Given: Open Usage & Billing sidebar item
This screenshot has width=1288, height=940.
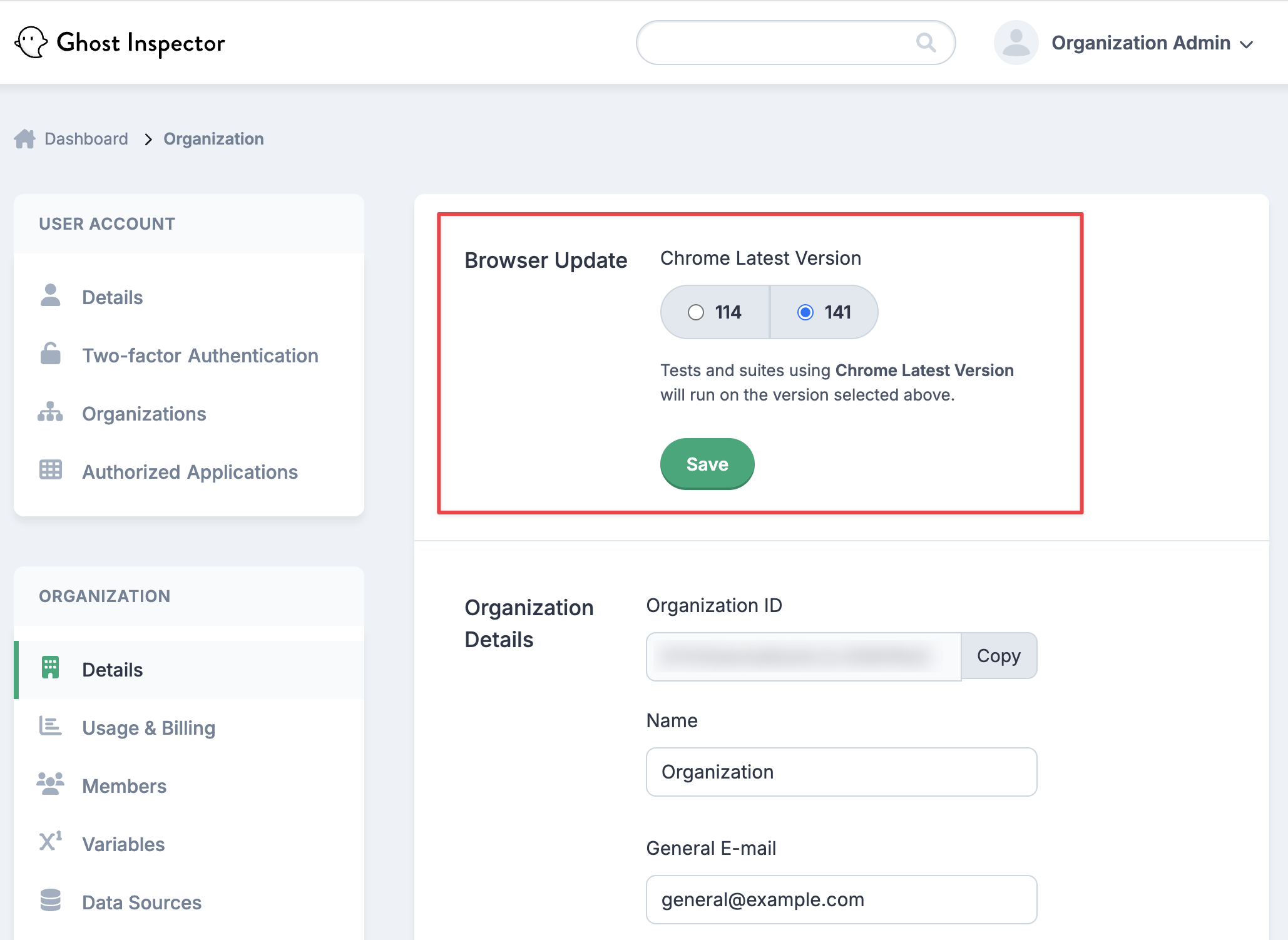Looking at the screenshot, I should click(148, 728).
